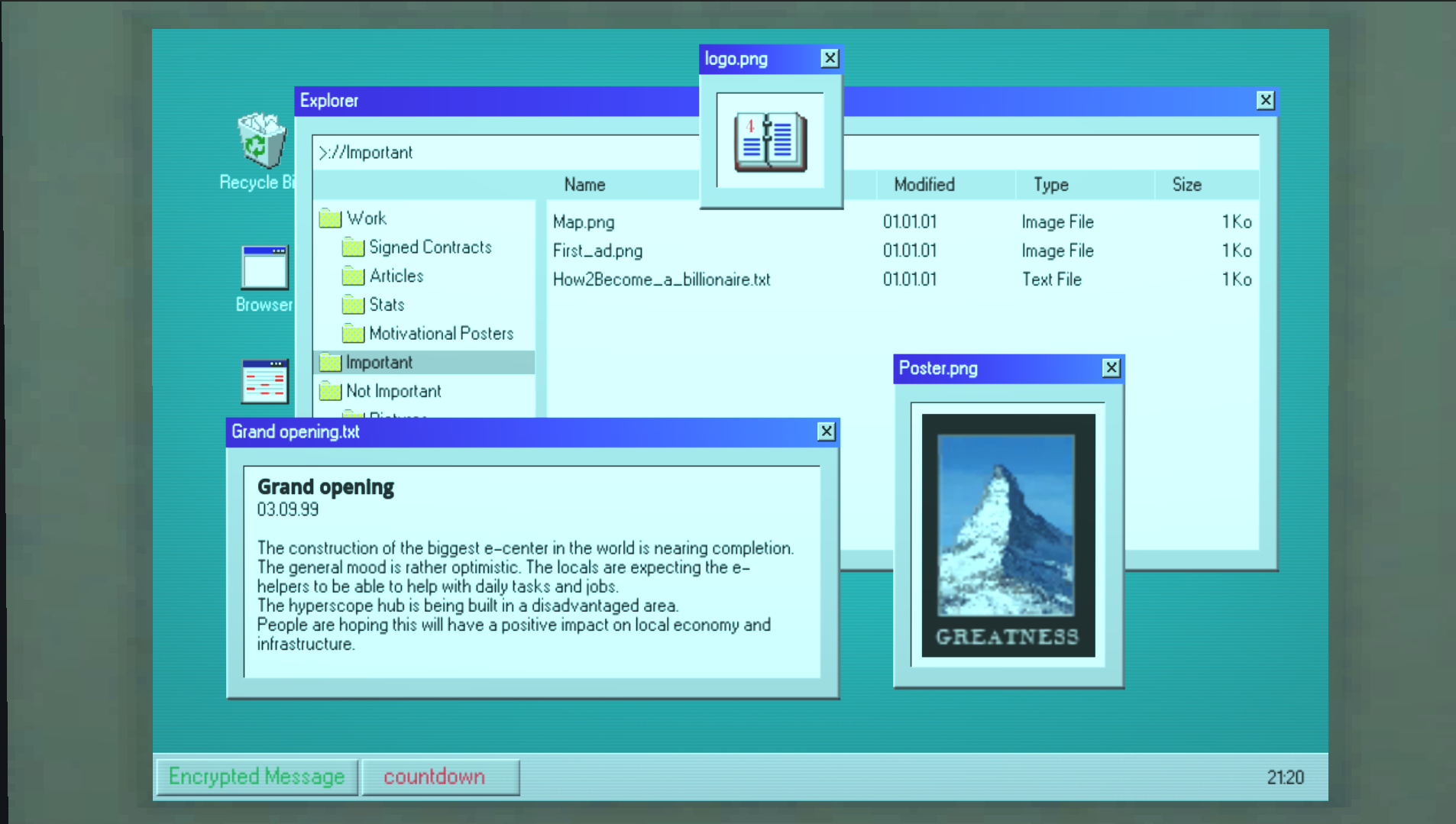
Task: Open the Articles folder label
Action: 396,276
